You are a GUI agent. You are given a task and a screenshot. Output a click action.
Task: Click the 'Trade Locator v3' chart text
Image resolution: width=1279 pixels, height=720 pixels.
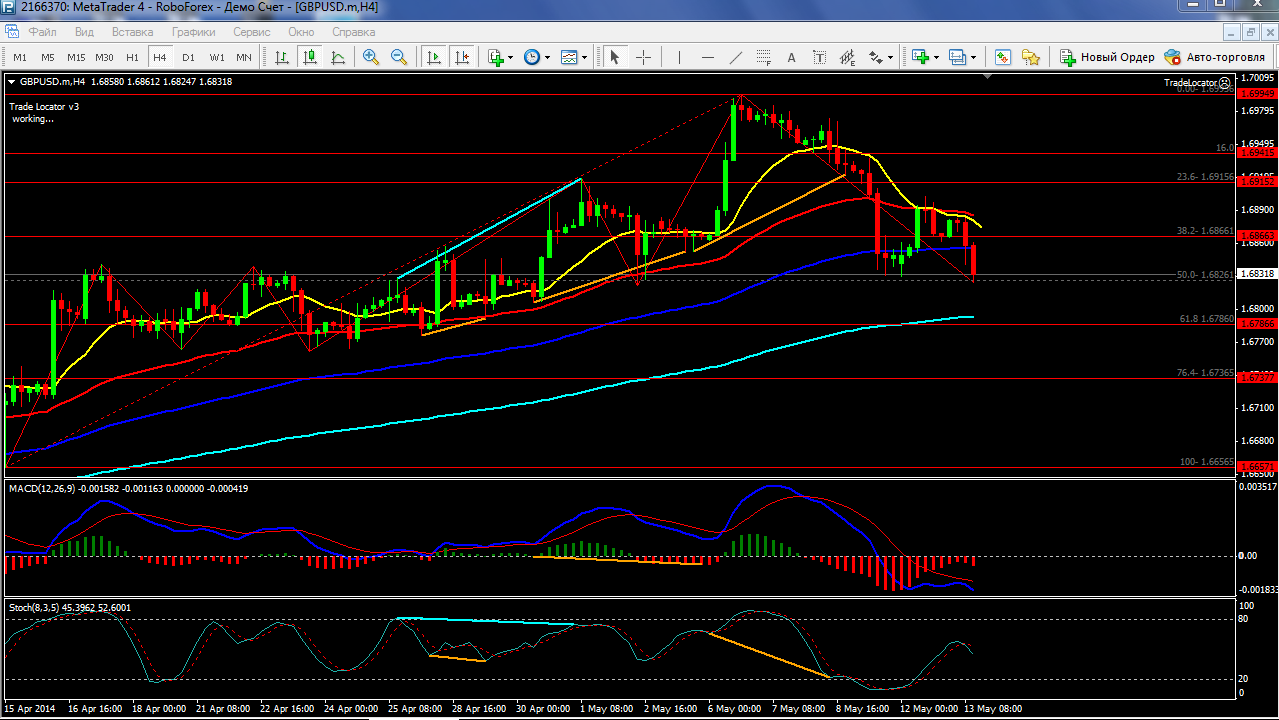44,106
